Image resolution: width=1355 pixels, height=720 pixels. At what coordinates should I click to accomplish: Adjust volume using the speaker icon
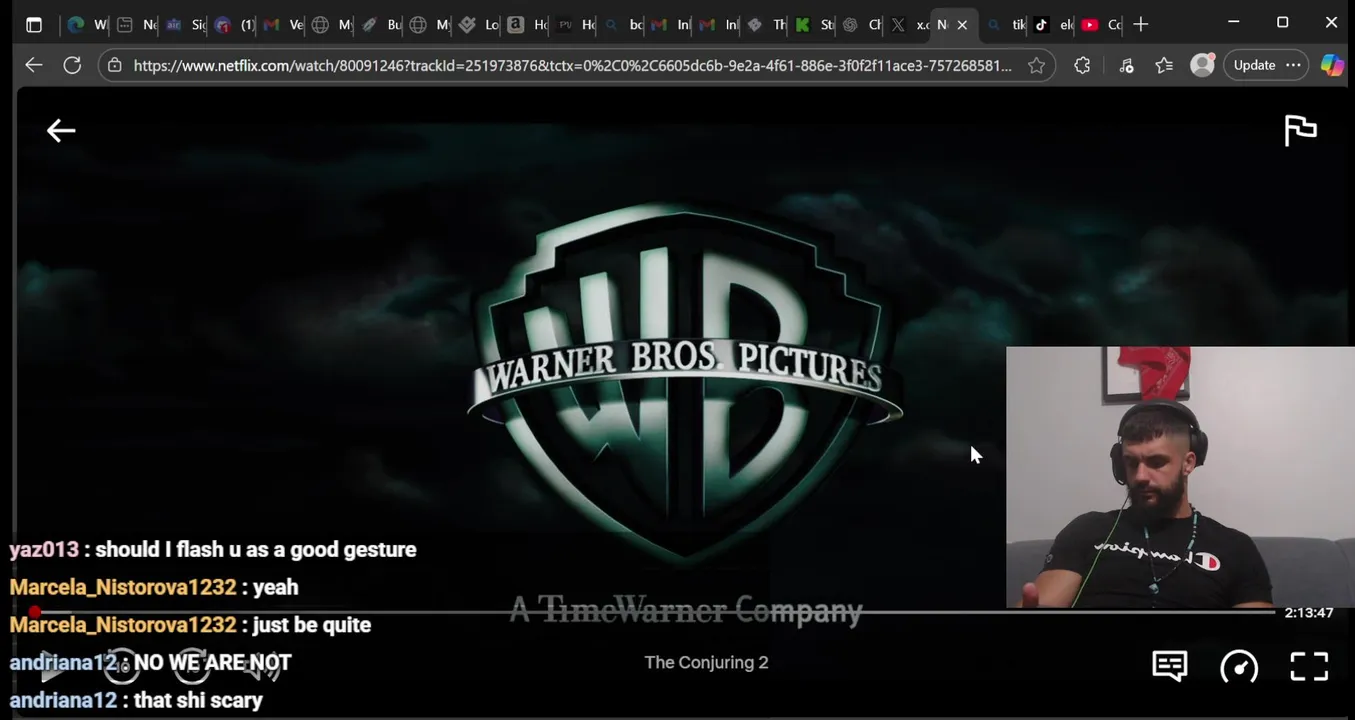[261, 666]
